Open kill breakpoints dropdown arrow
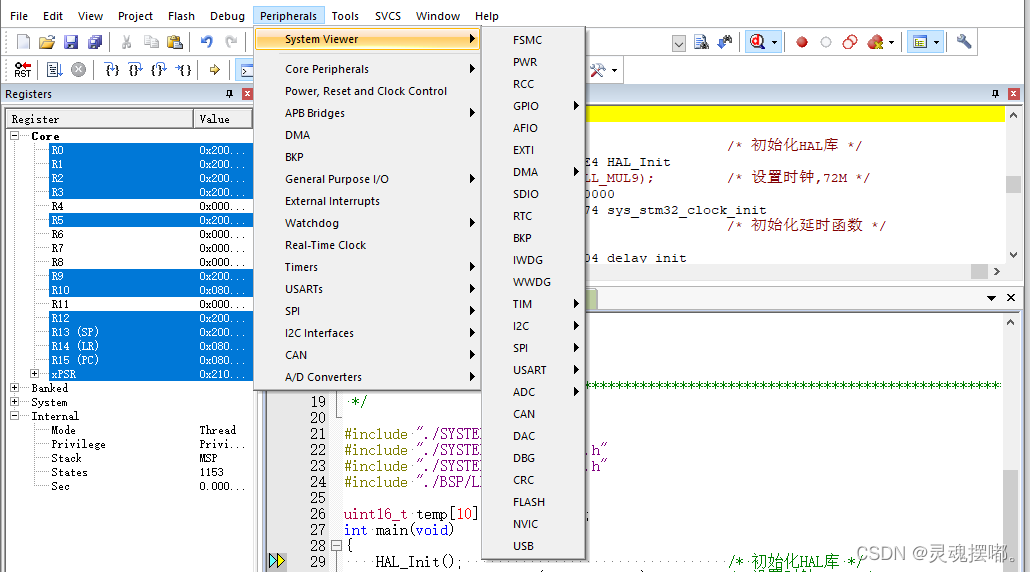The width and height of the screenshot is (1030, 572). [x=891, y=43]
